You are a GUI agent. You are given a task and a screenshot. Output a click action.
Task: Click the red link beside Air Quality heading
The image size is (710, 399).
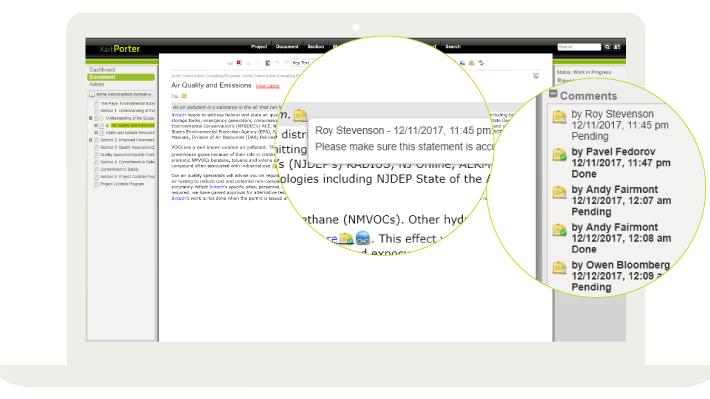click(x=267, y=86)
